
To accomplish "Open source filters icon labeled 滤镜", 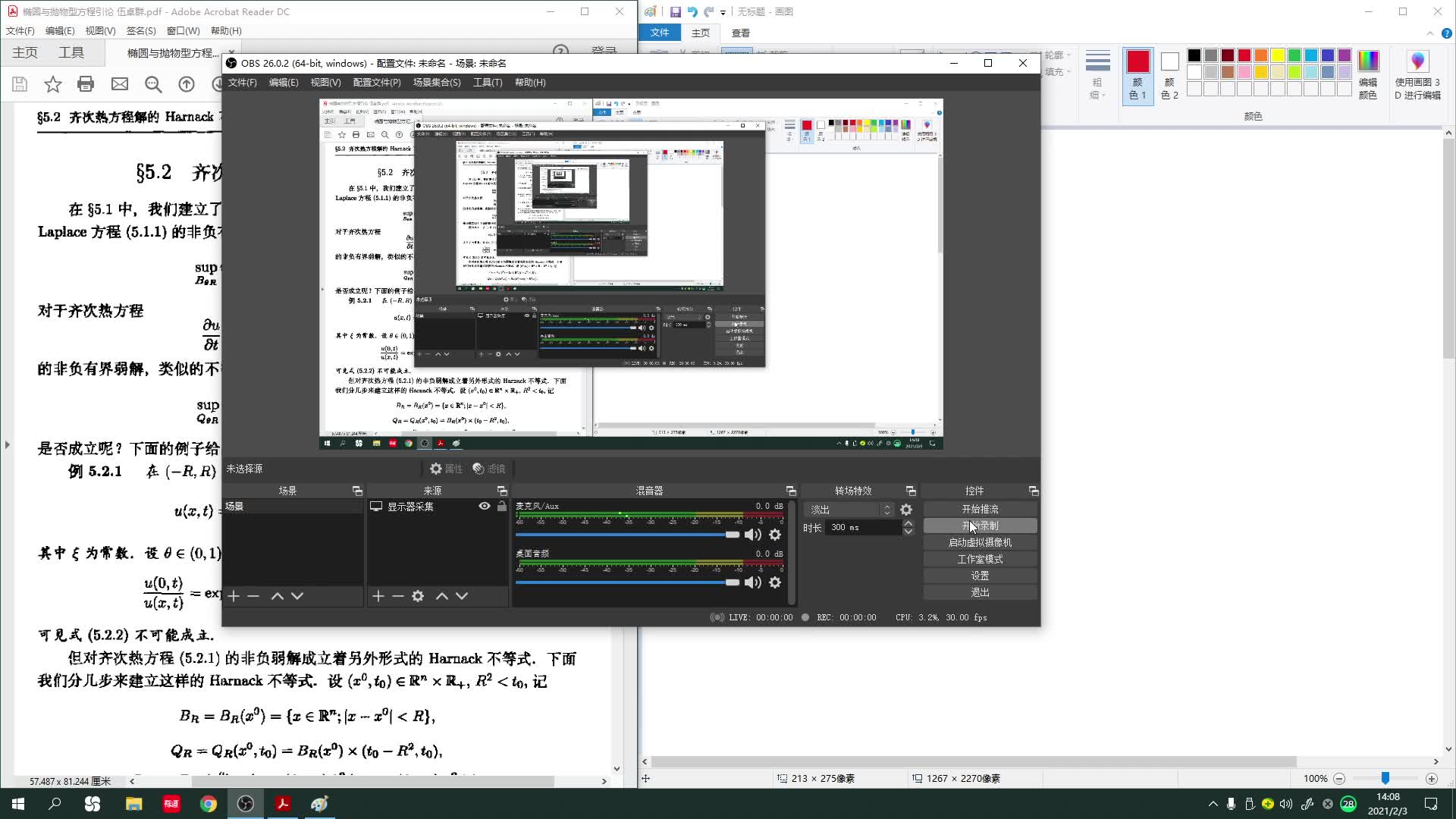I will click(x=488, y=469).
